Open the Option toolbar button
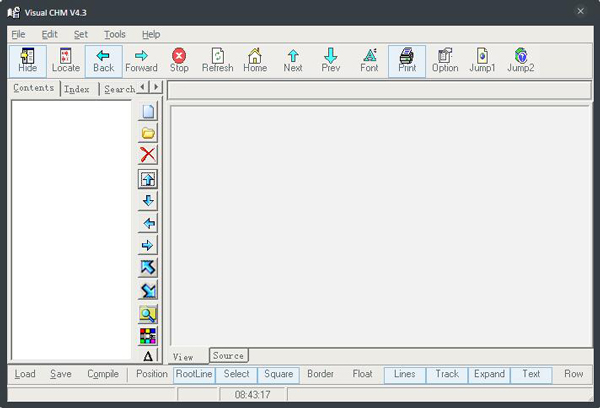This screenshot has height=408, width=600. (x=445, y=61)
